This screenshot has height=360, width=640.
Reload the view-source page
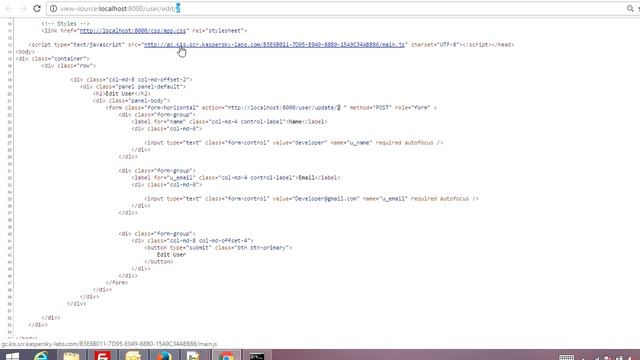pos(37,8)
